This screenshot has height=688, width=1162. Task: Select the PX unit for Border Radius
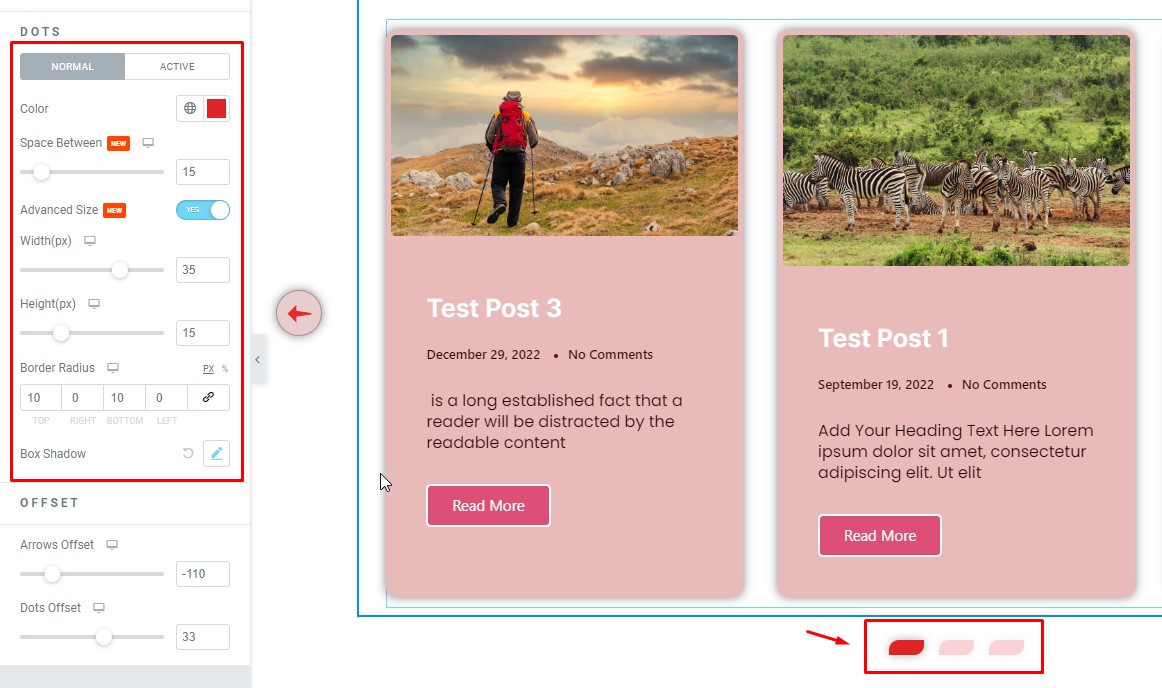[208, 368]
